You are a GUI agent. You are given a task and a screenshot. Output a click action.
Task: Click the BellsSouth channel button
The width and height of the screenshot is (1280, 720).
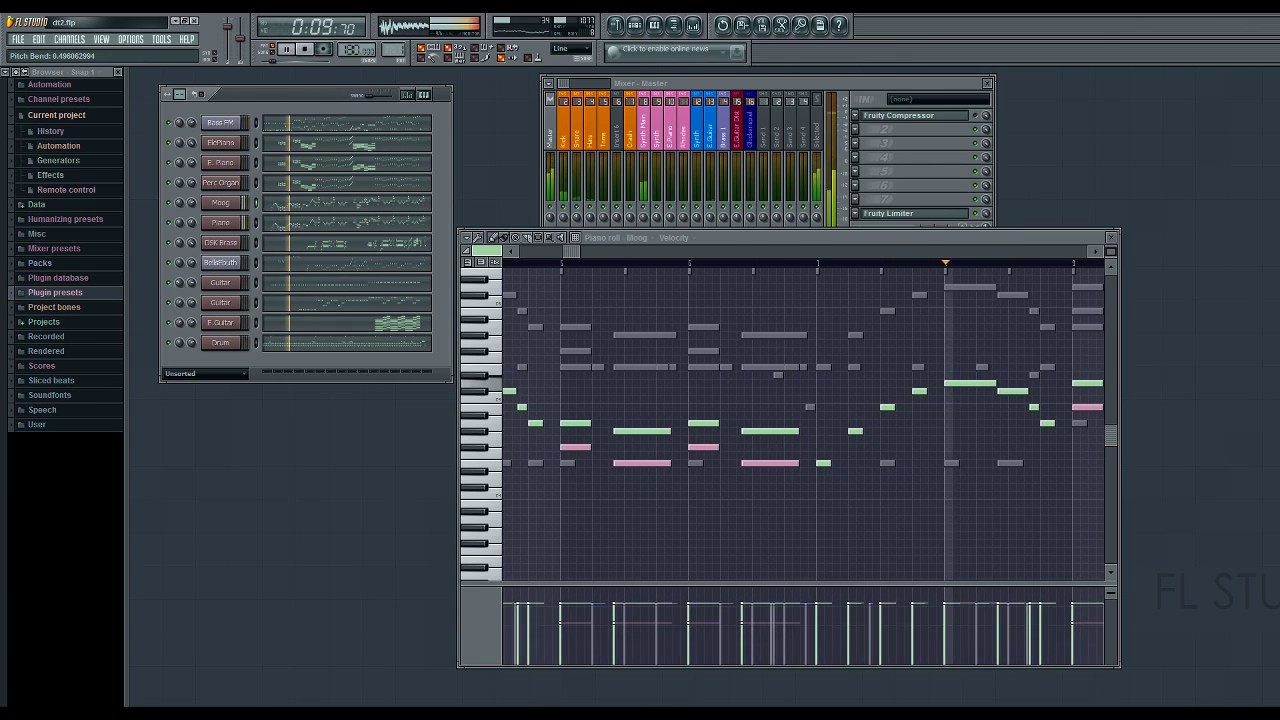click(221, 263)
